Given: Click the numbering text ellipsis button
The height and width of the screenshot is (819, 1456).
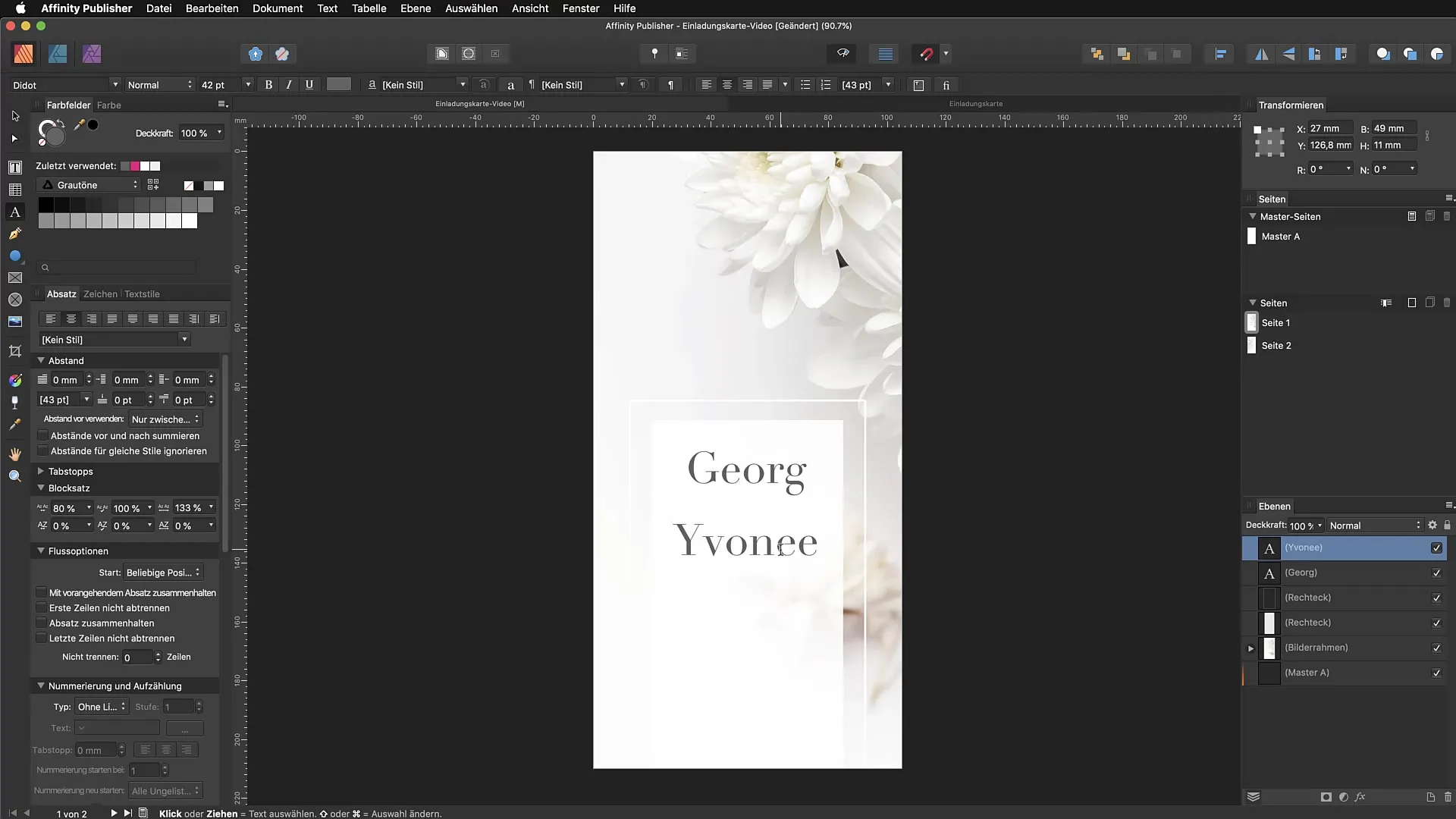Looking at the screenshot, I should point(184,729).
